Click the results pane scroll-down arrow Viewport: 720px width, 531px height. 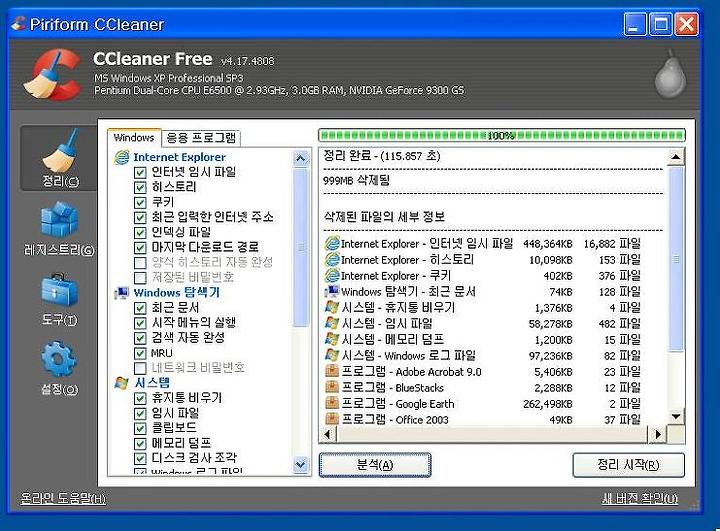[676, 417]
